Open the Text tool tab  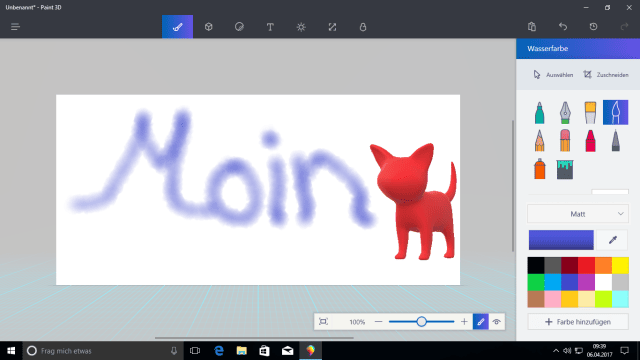(270, 27)
